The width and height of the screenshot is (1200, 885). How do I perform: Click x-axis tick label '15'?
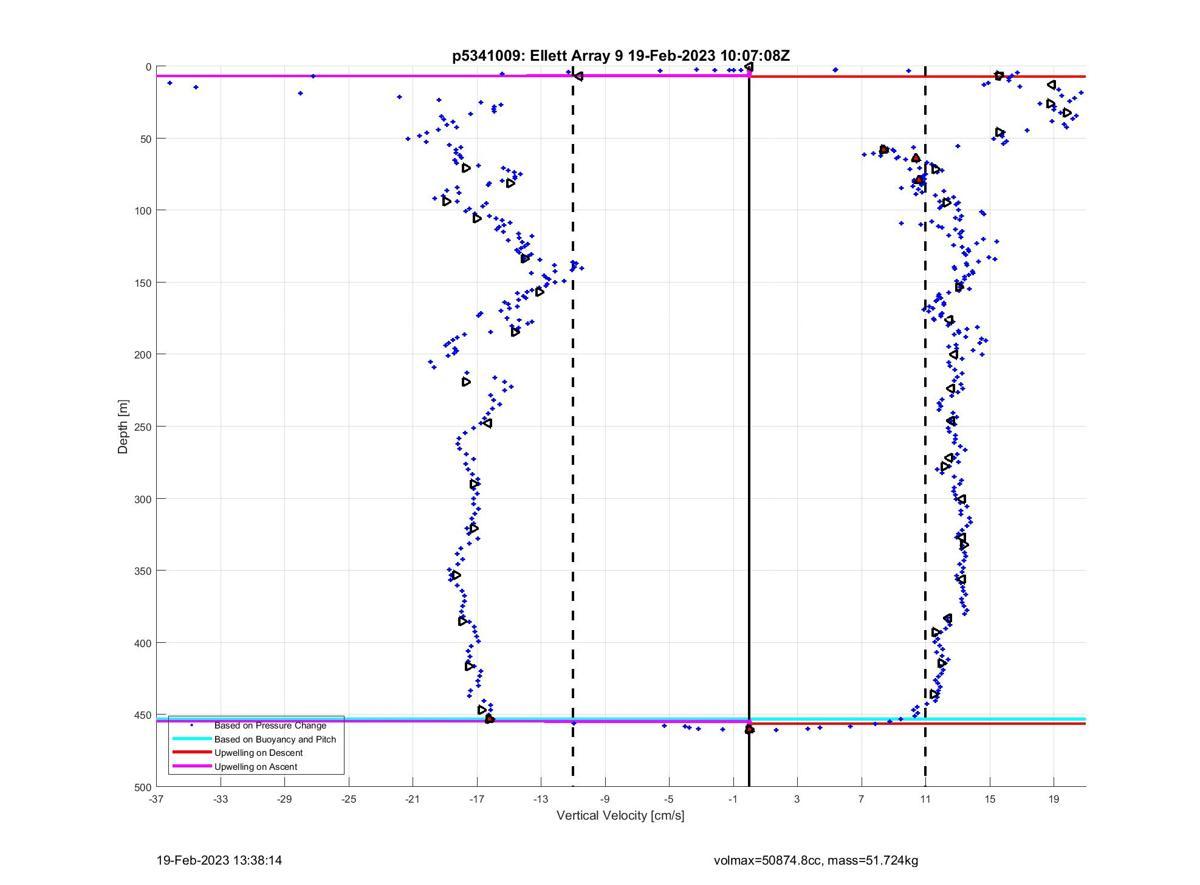(x=989, y=799)
